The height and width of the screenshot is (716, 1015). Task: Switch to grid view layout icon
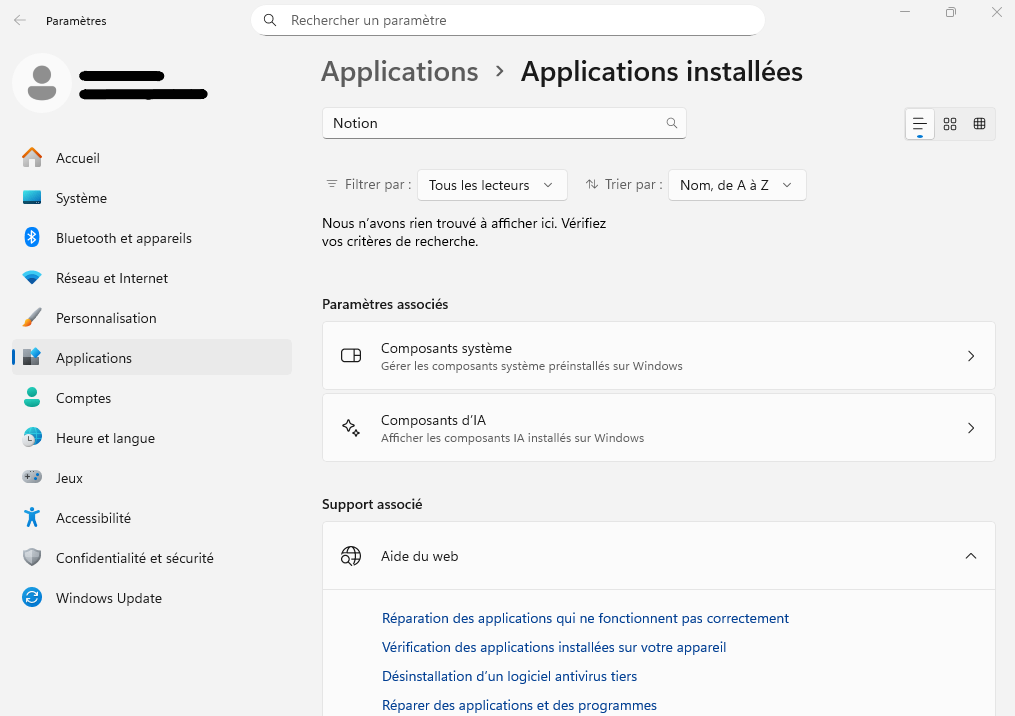point(950,124)
